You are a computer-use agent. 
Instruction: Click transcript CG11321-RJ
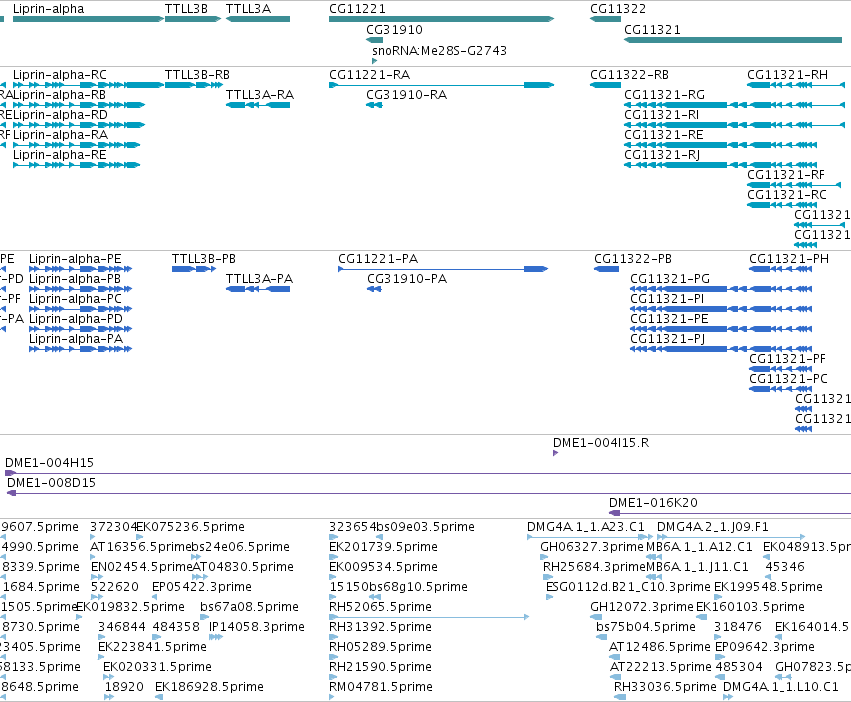point(721,165)
